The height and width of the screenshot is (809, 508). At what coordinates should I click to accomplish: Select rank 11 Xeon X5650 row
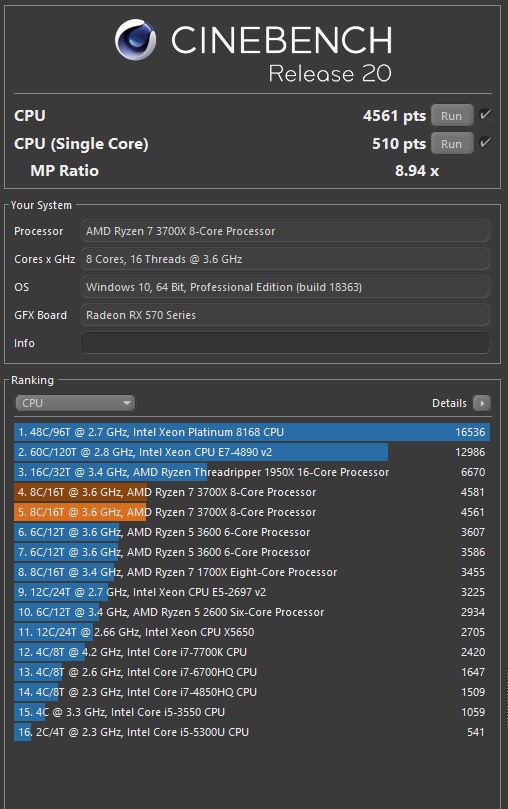[x=252, y=632]
